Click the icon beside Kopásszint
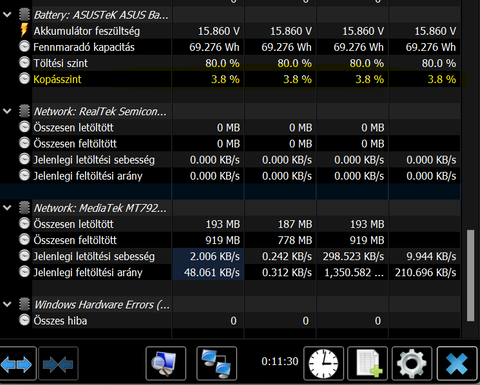The image size is (480, 385). pyautogui.click(x=24, y=79)
